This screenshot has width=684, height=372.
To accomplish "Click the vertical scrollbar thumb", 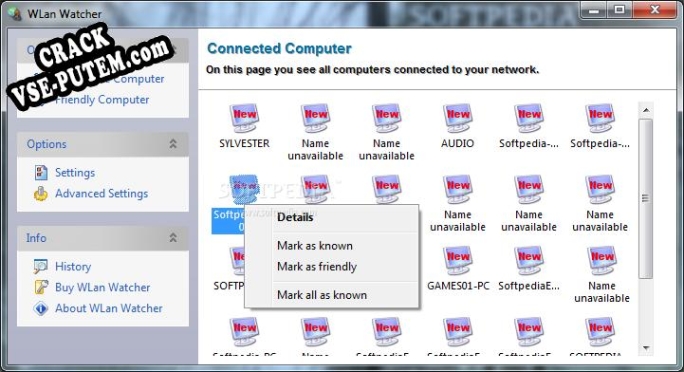I will click(646, 198).
